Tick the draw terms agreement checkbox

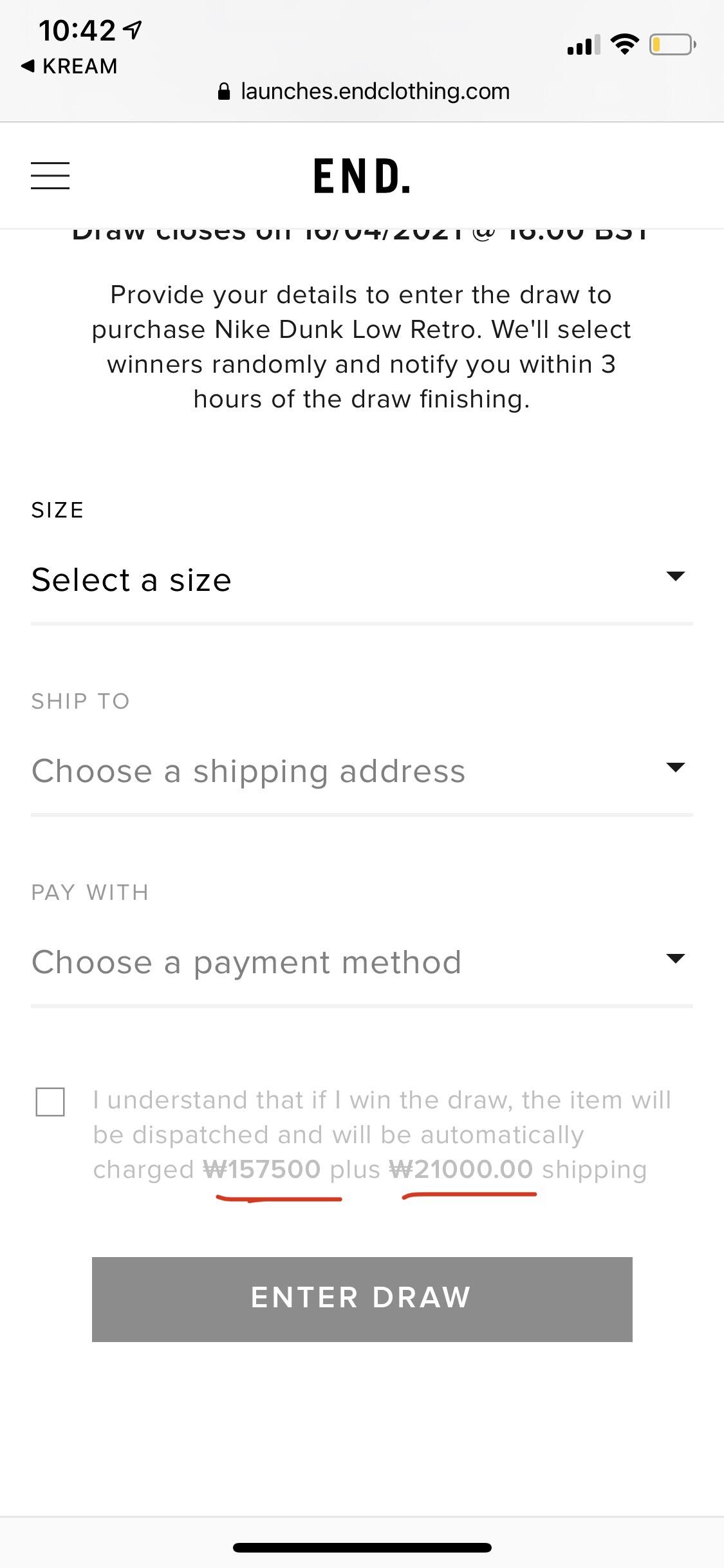click(x=50, y=1101)
